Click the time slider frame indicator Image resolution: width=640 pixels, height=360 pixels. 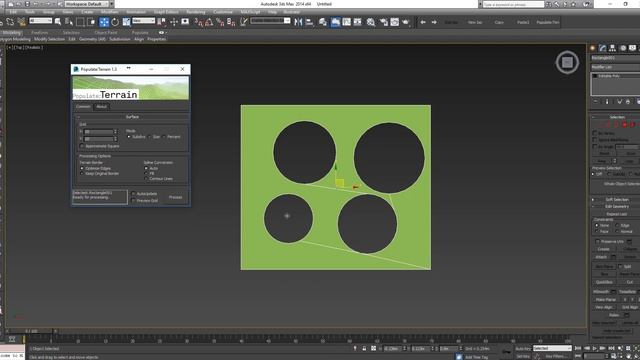pos(31,331)
